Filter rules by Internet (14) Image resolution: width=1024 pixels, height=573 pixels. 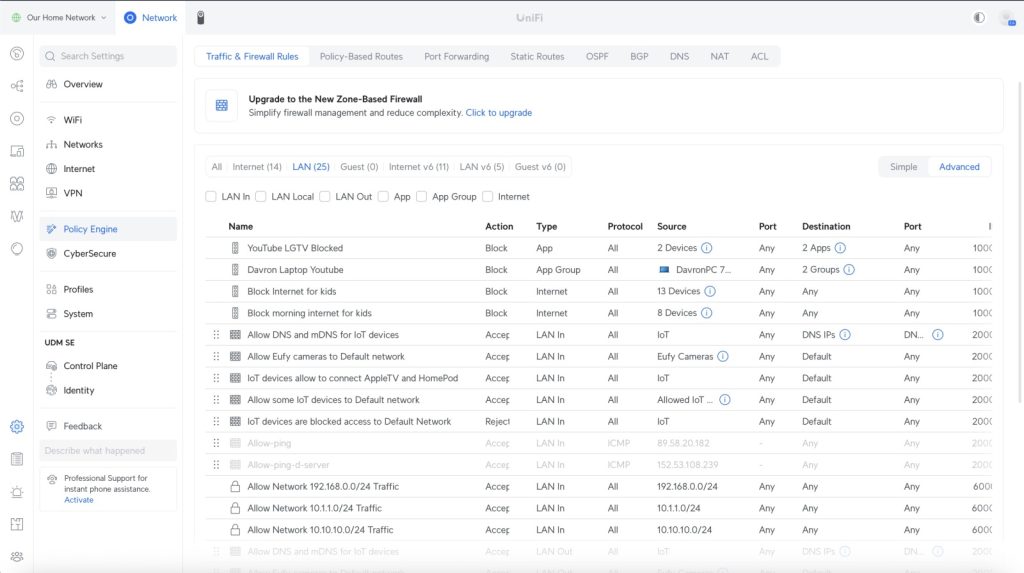click(x=257, y=167)
